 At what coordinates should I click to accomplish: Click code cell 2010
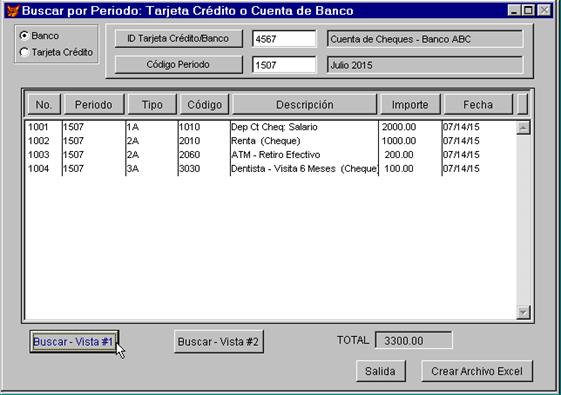click(190, 141)
